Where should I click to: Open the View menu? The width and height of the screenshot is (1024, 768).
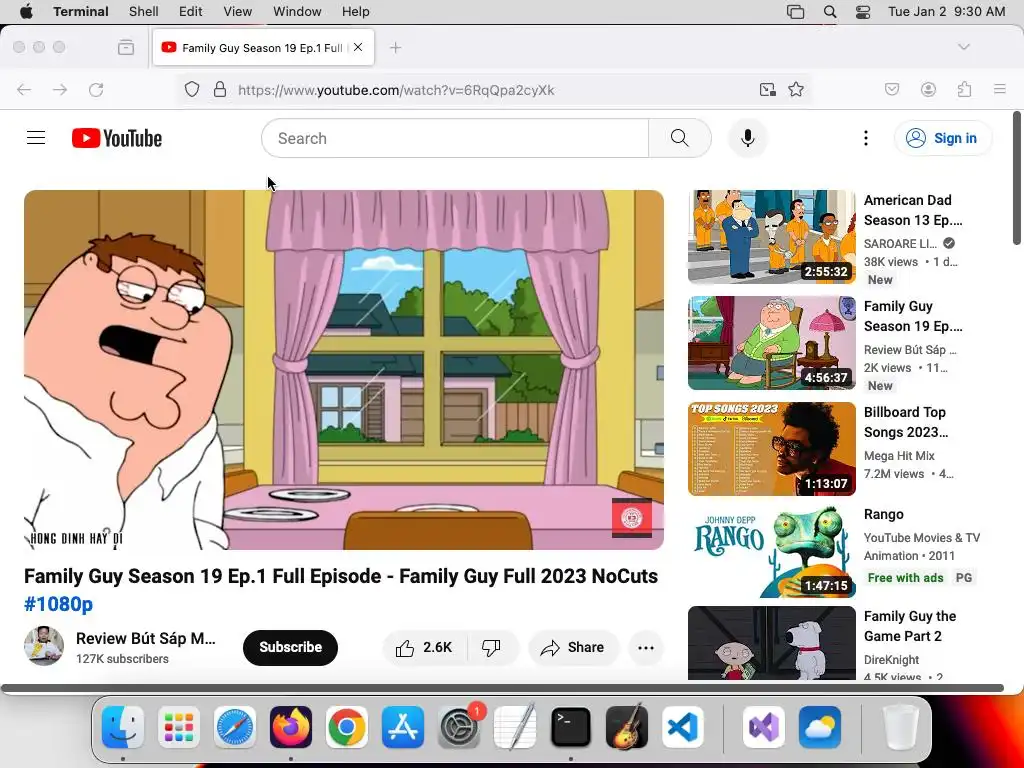(238, 12)
